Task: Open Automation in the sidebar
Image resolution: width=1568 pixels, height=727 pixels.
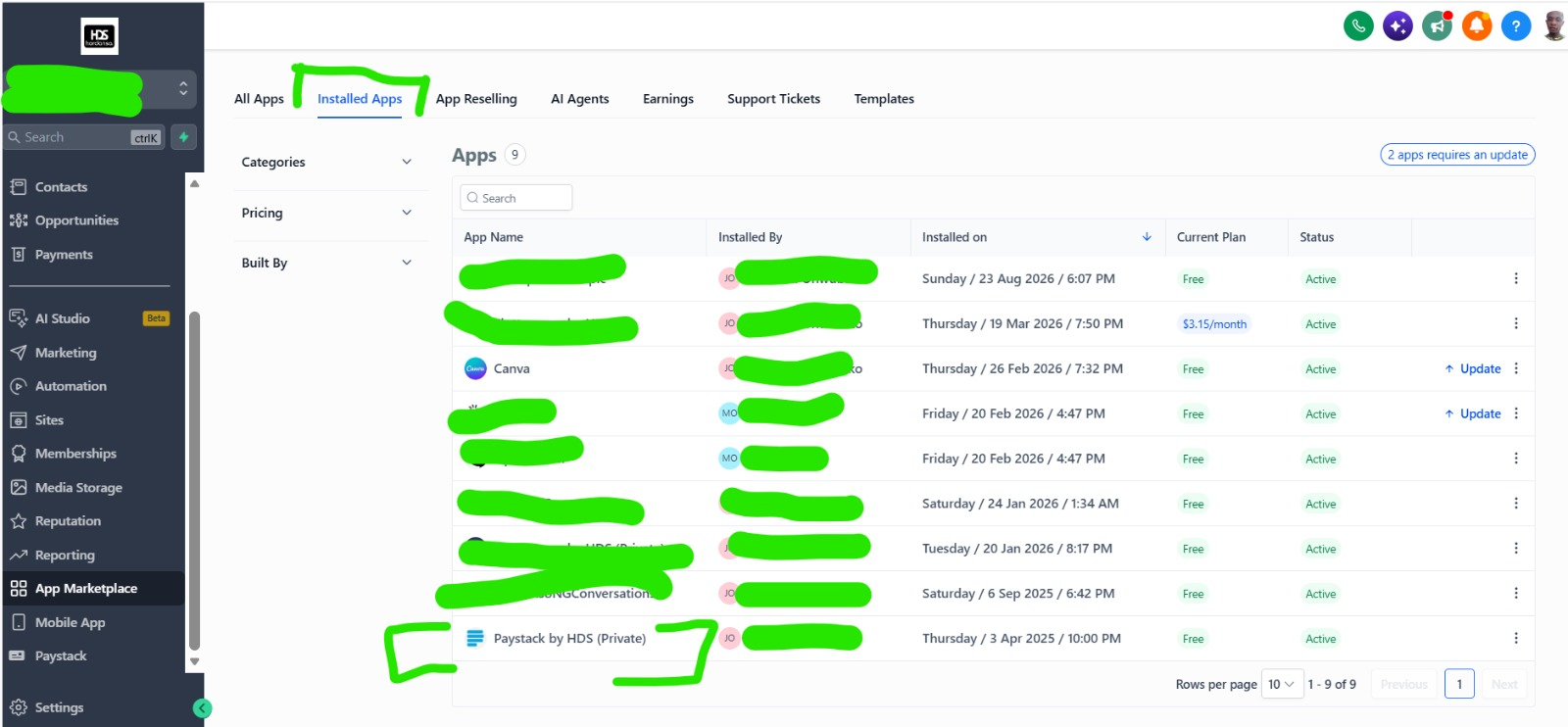Action: point(59,386)
